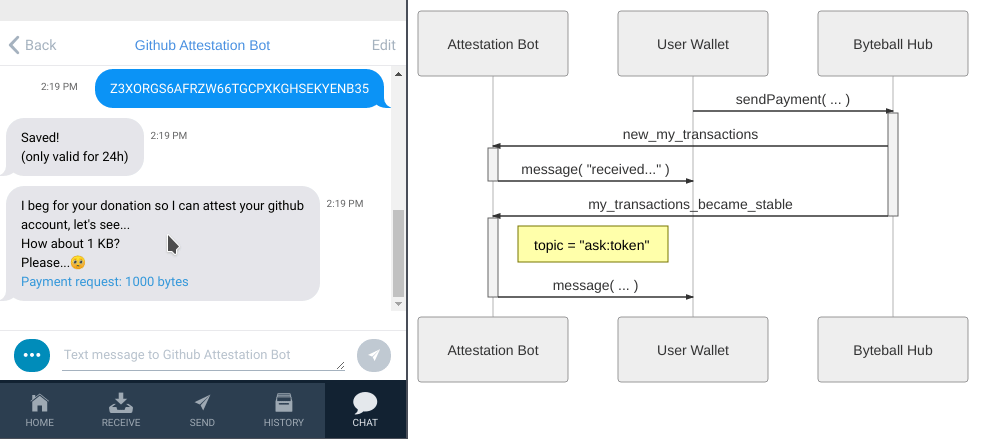This screenshot has width=985, height=439.
Task: Select the Chat tab
Action: [x=365, y=411]
